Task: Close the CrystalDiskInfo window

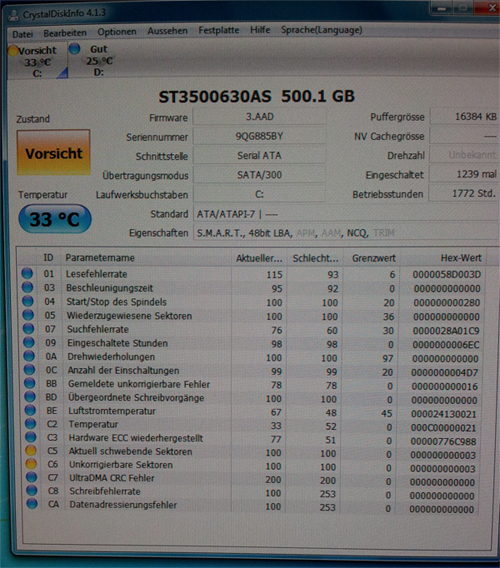Action: point(489,8)
